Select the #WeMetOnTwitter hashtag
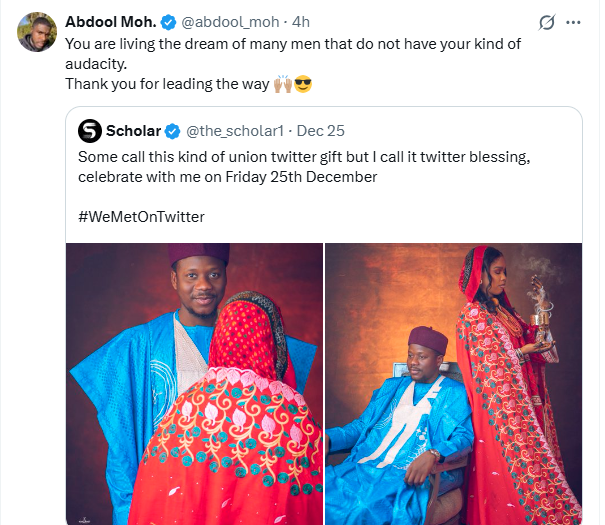The height and width of the screenshot is (525, 605). pyautogui.click(x=140, y=216)
